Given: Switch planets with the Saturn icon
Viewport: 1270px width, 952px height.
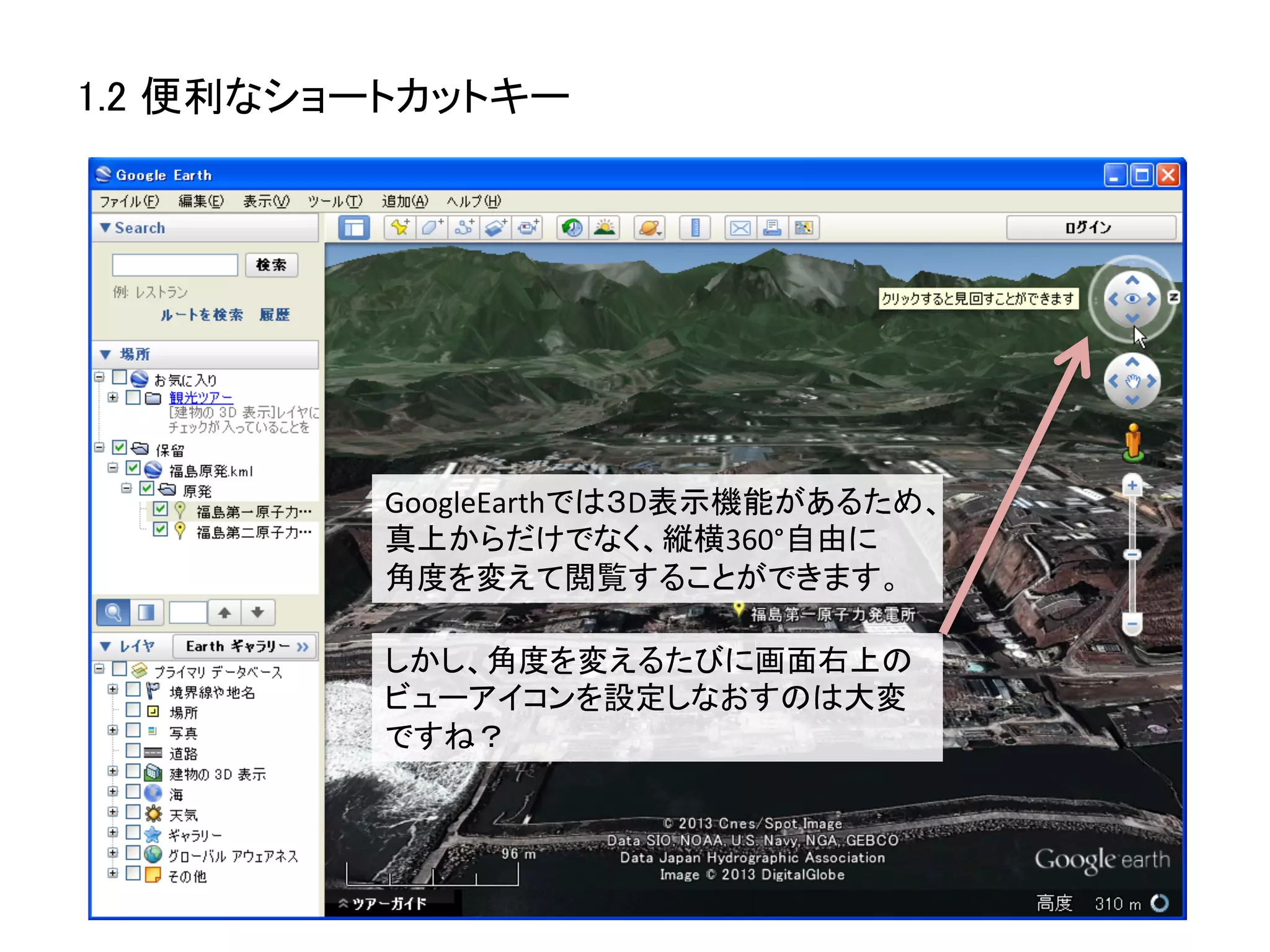Looking at the screenshot, I should tap(649, 227).
